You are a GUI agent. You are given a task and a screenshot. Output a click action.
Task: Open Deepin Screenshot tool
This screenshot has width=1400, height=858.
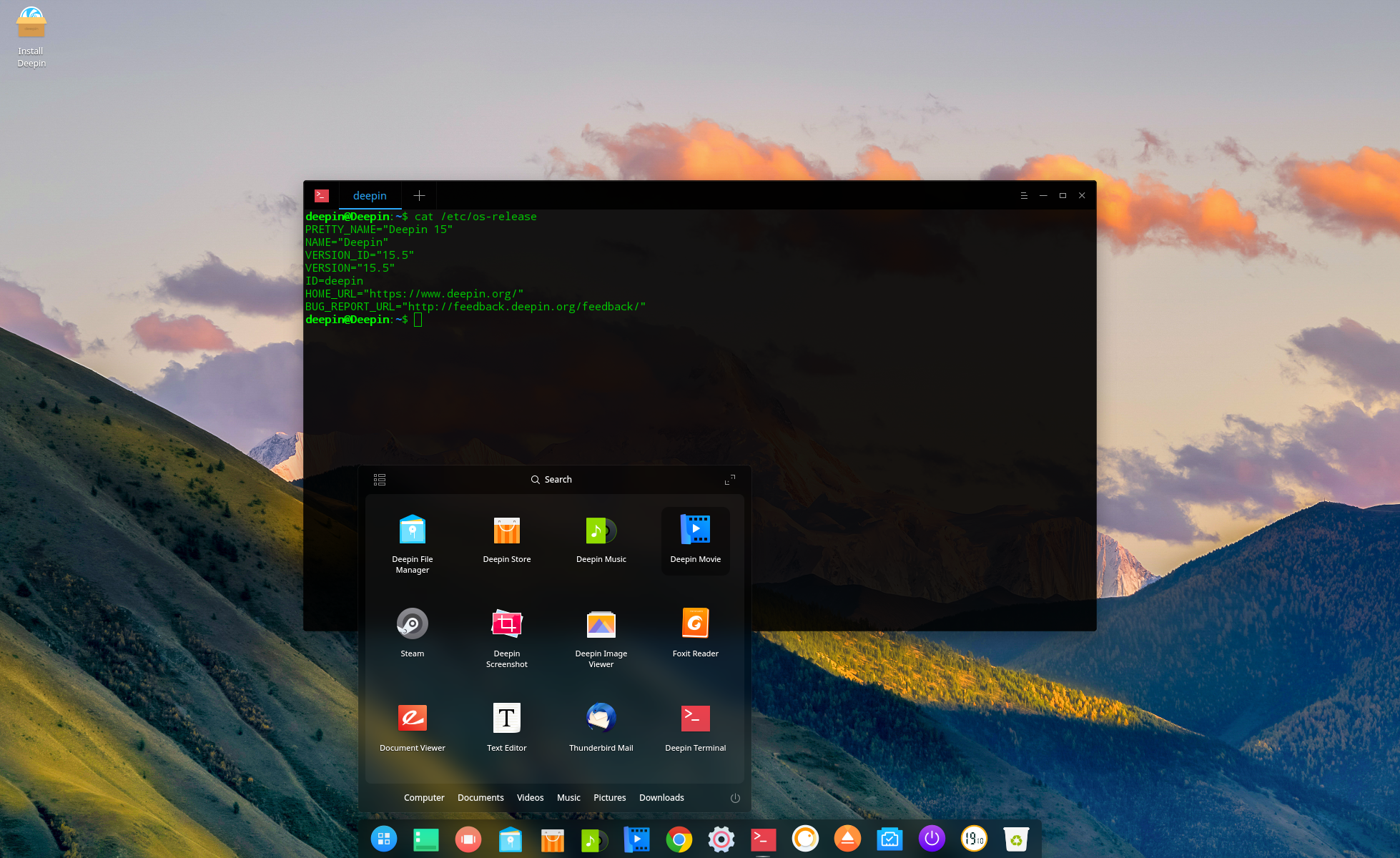pyautogui.click(x=506, y=623)
